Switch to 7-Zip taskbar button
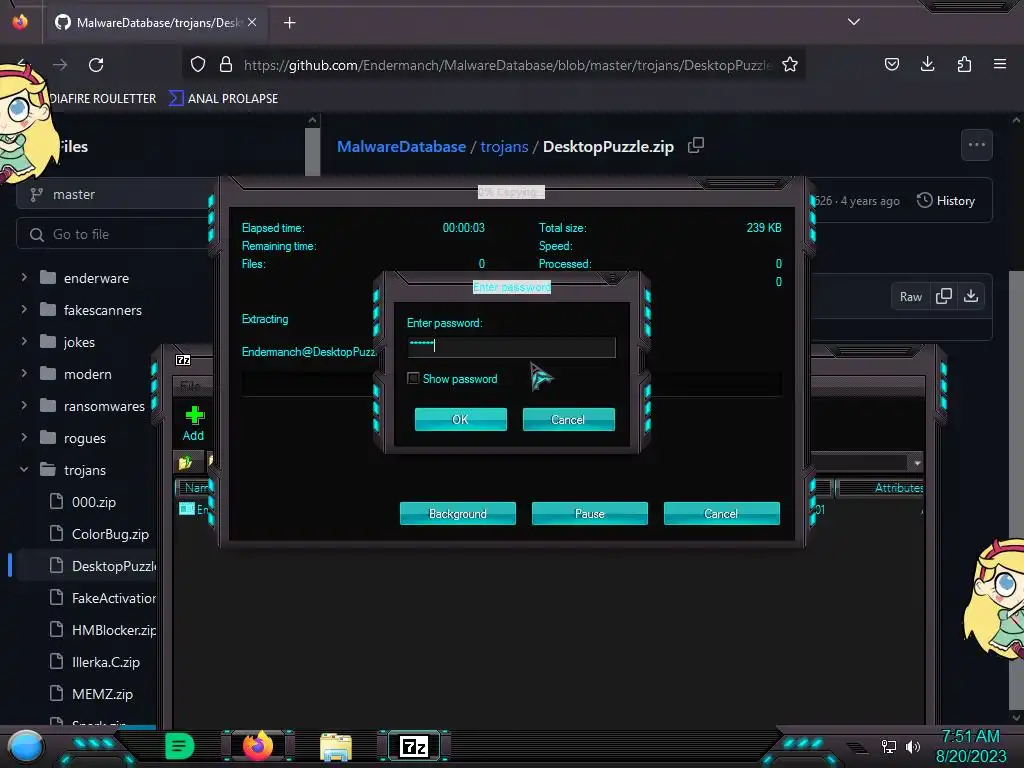The height and width of the screenshot is (768, 1024). [x=414, y=746]
